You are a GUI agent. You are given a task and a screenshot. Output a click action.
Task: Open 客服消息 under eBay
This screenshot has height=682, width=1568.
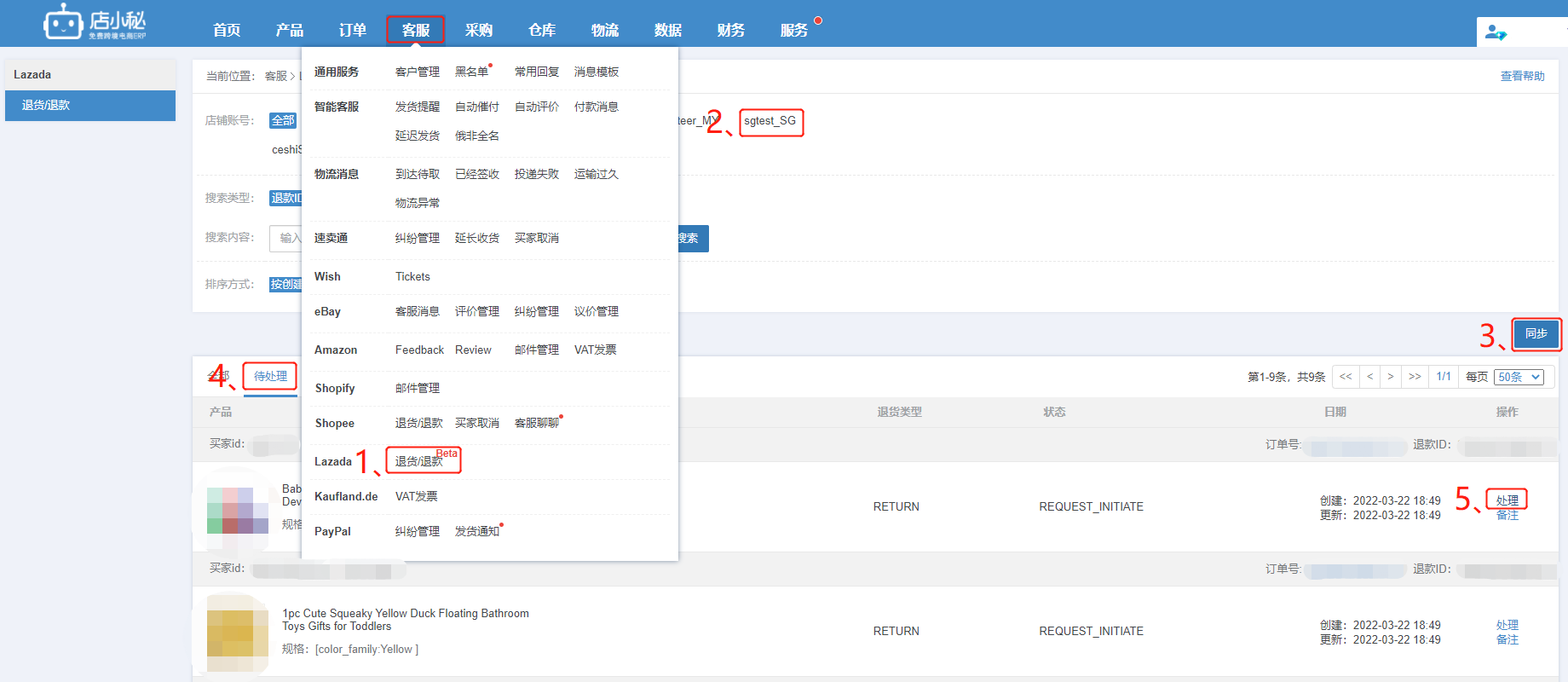click(418, 311)
